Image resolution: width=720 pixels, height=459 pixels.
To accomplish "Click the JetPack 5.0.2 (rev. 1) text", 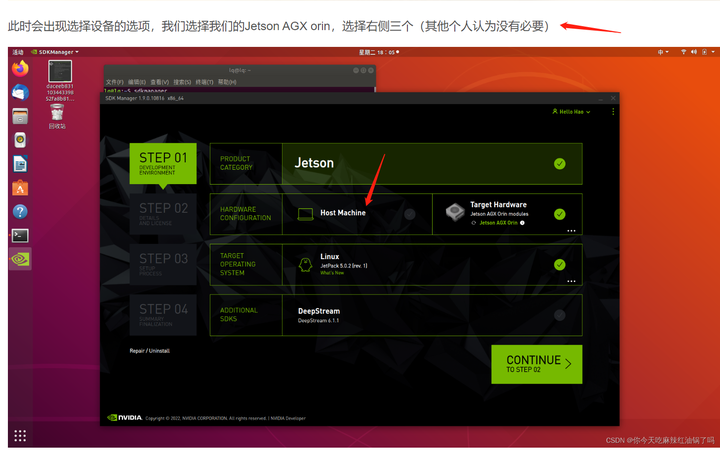I will [x=343, y=266].
